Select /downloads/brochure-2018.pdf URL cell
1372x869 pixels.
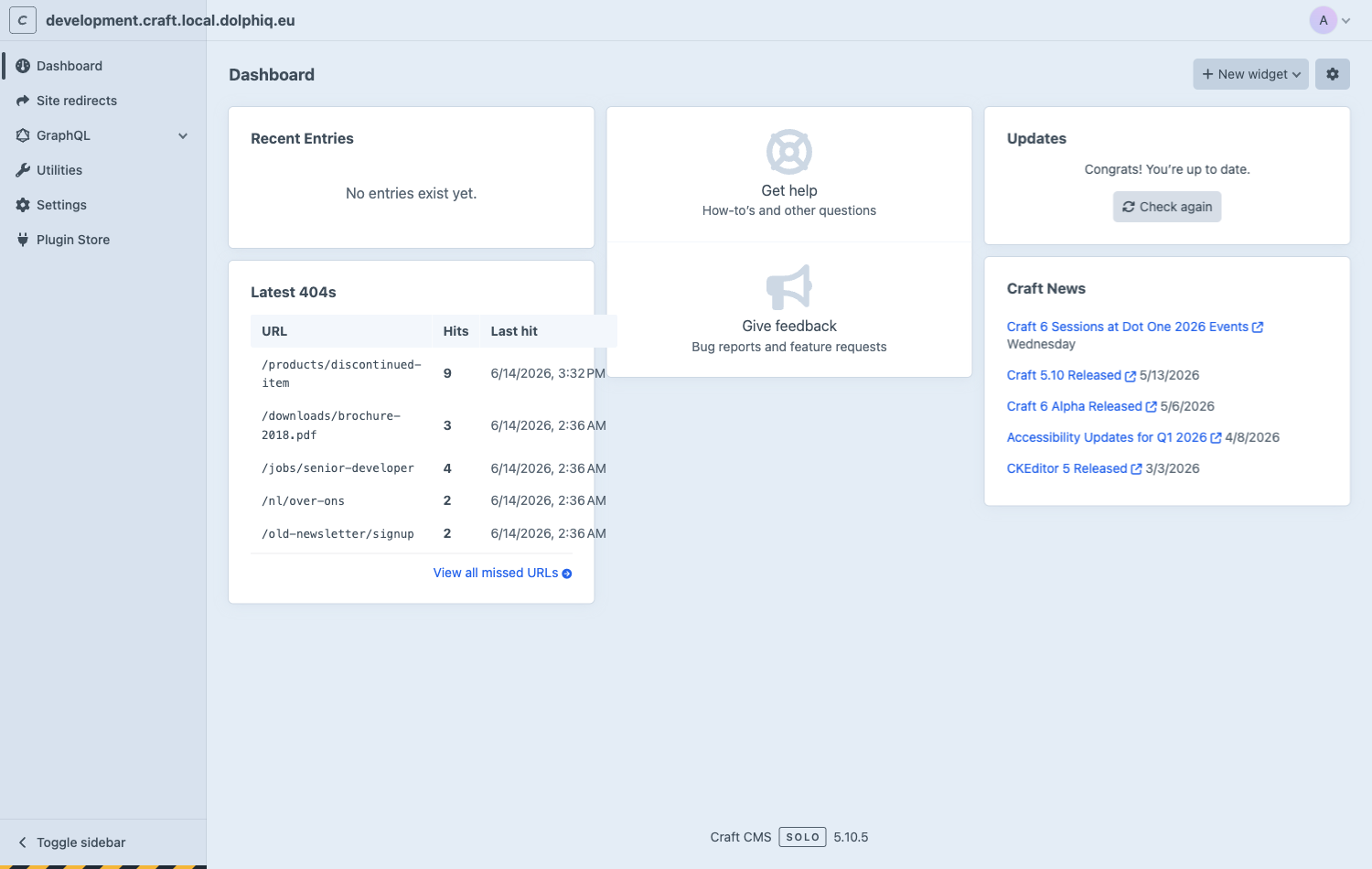(341, 425)
